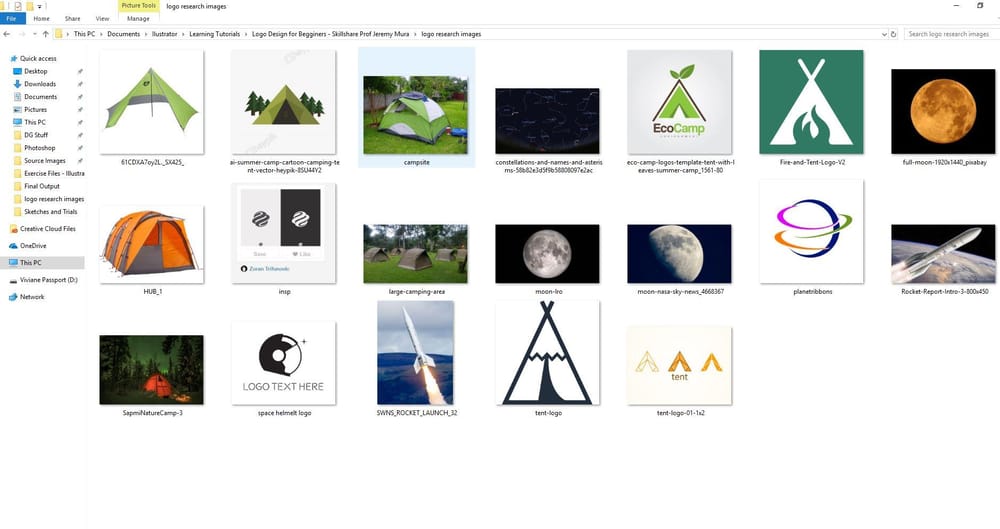Click the 'moon-lro' file name label
The image size is (1000, 529).
[x=548, y=292]
